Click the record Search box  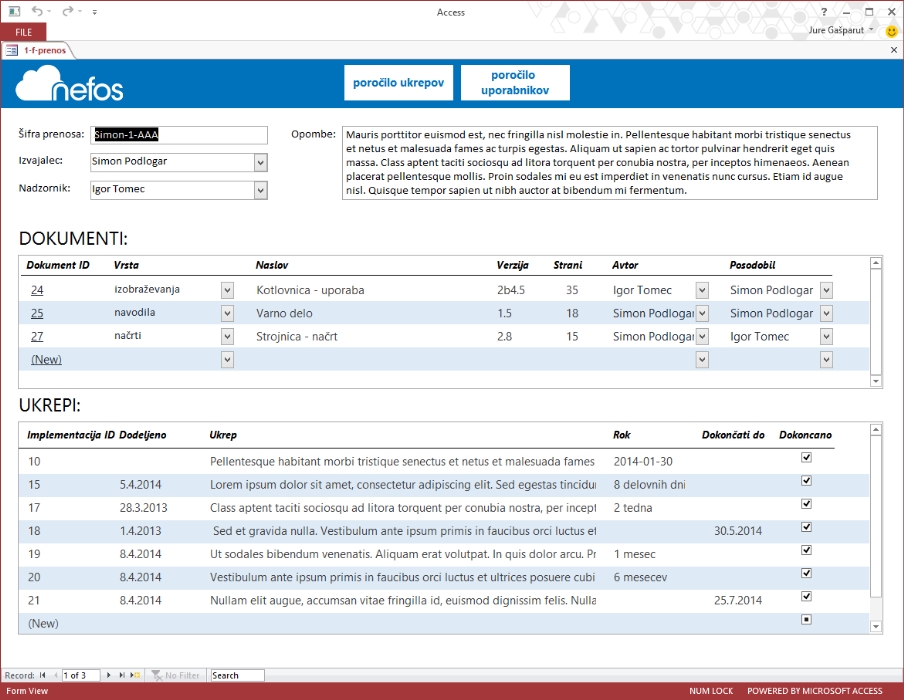coord(237,675)
